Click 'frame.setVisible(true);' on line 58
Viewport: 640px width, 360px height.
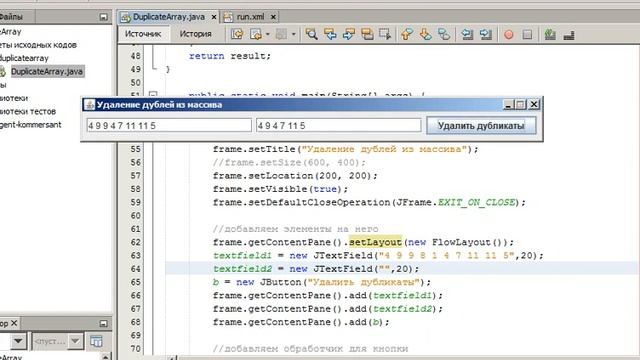click(x=280, y=189)
